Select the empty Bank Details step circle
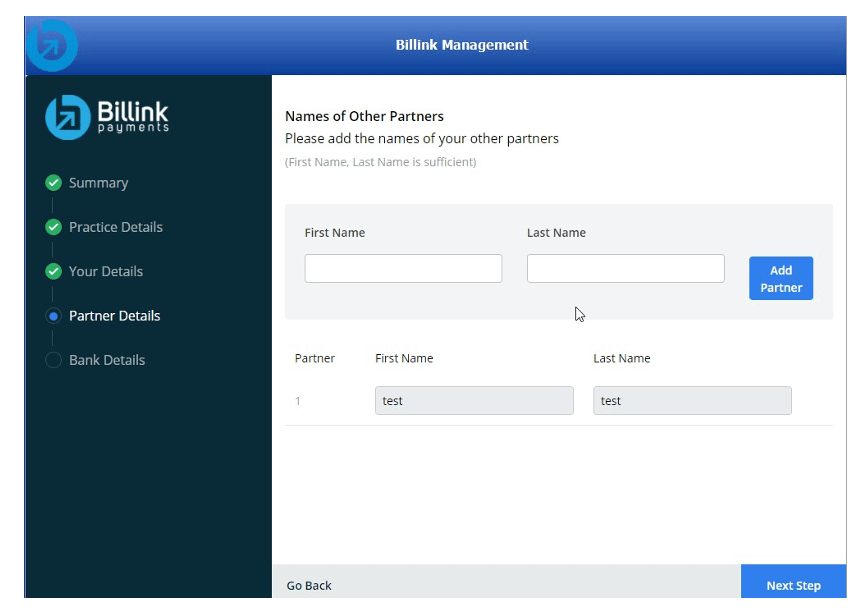The image size is (868, 611). click(54, 360)
